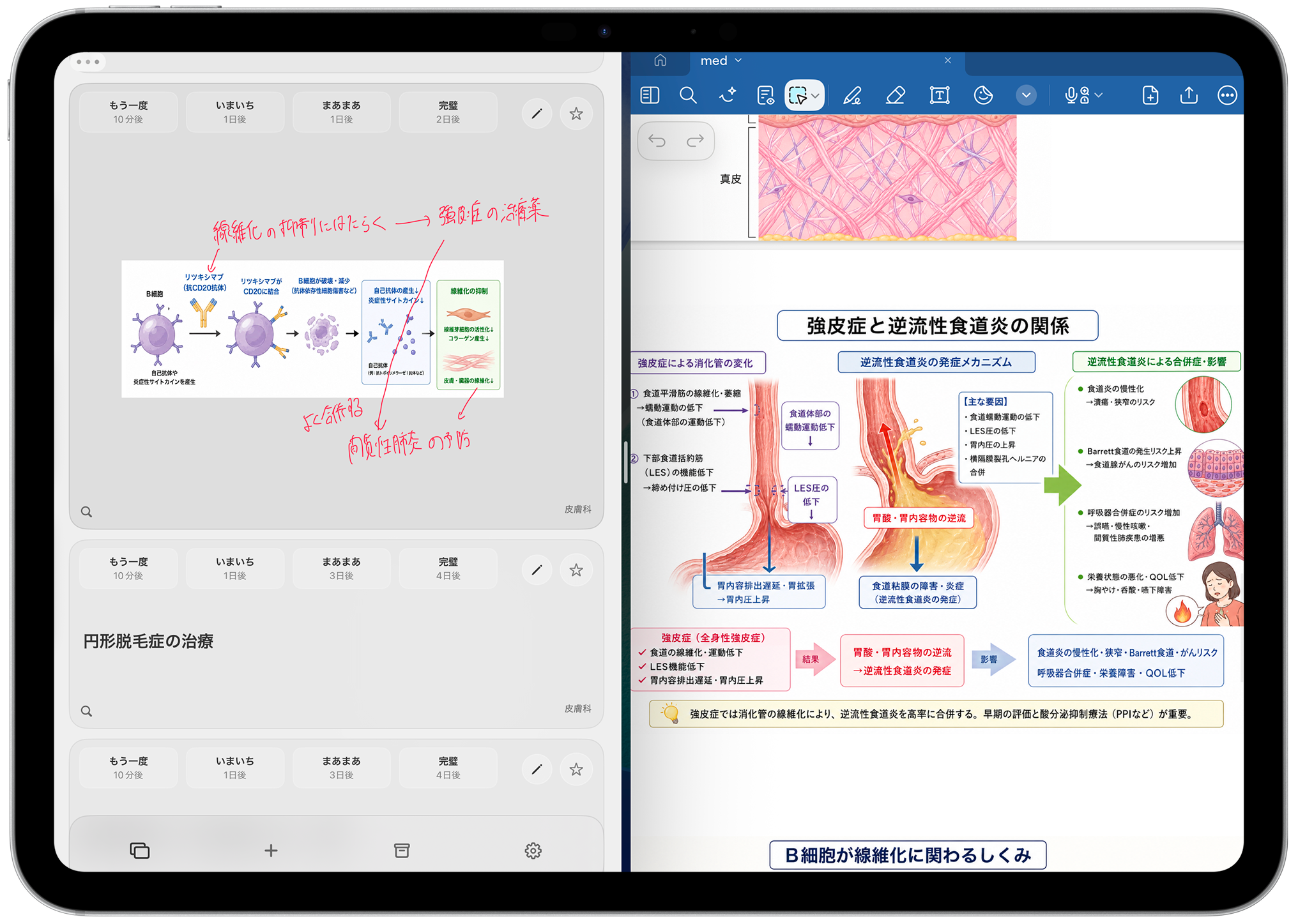Close the med tab

click(x=948, y=60)
